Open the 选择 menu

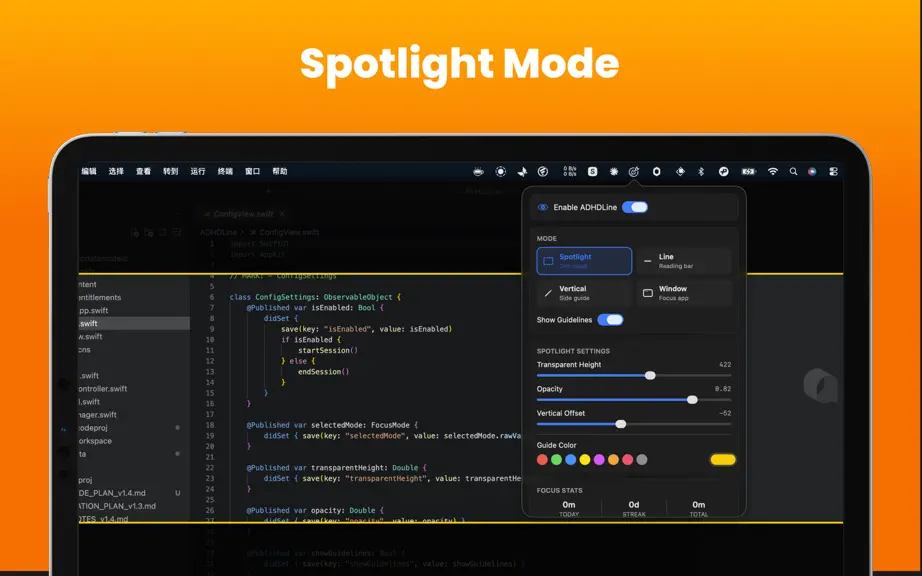(x=116, y=172)
